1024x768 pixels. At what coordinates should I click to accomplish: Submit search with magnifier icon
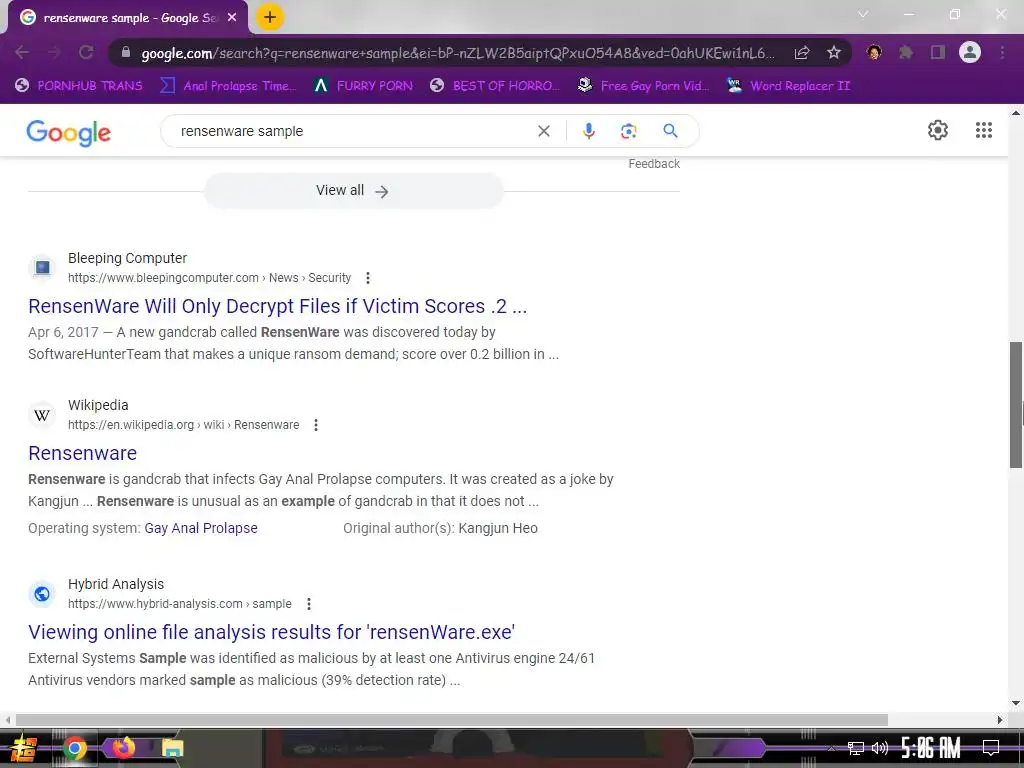(x=670, y=131)
